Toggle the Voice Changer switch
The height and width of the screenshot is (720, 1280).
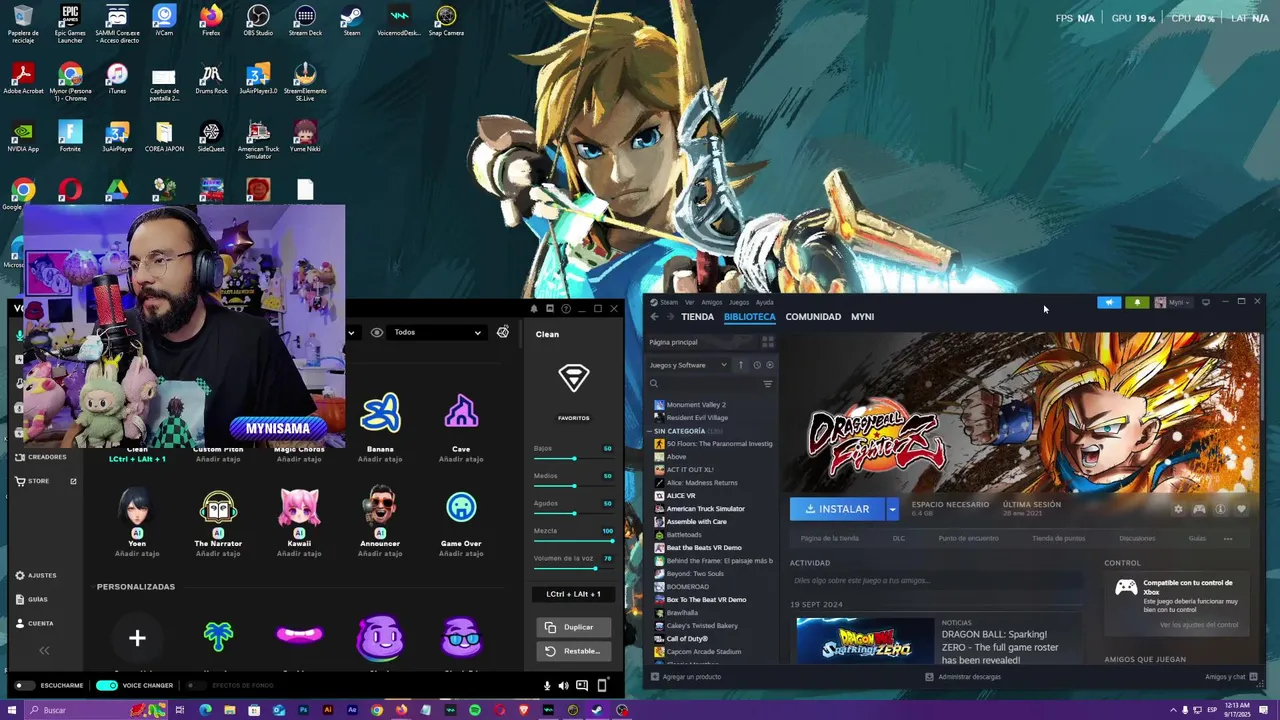click(107, 685)
